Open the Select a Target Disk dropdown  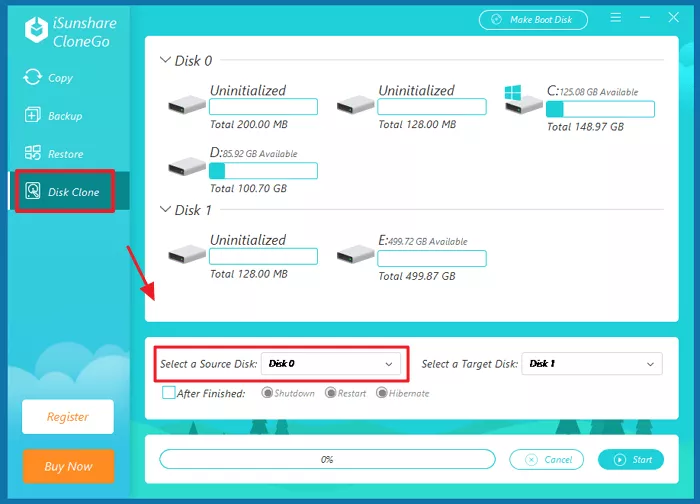[592, 363]
